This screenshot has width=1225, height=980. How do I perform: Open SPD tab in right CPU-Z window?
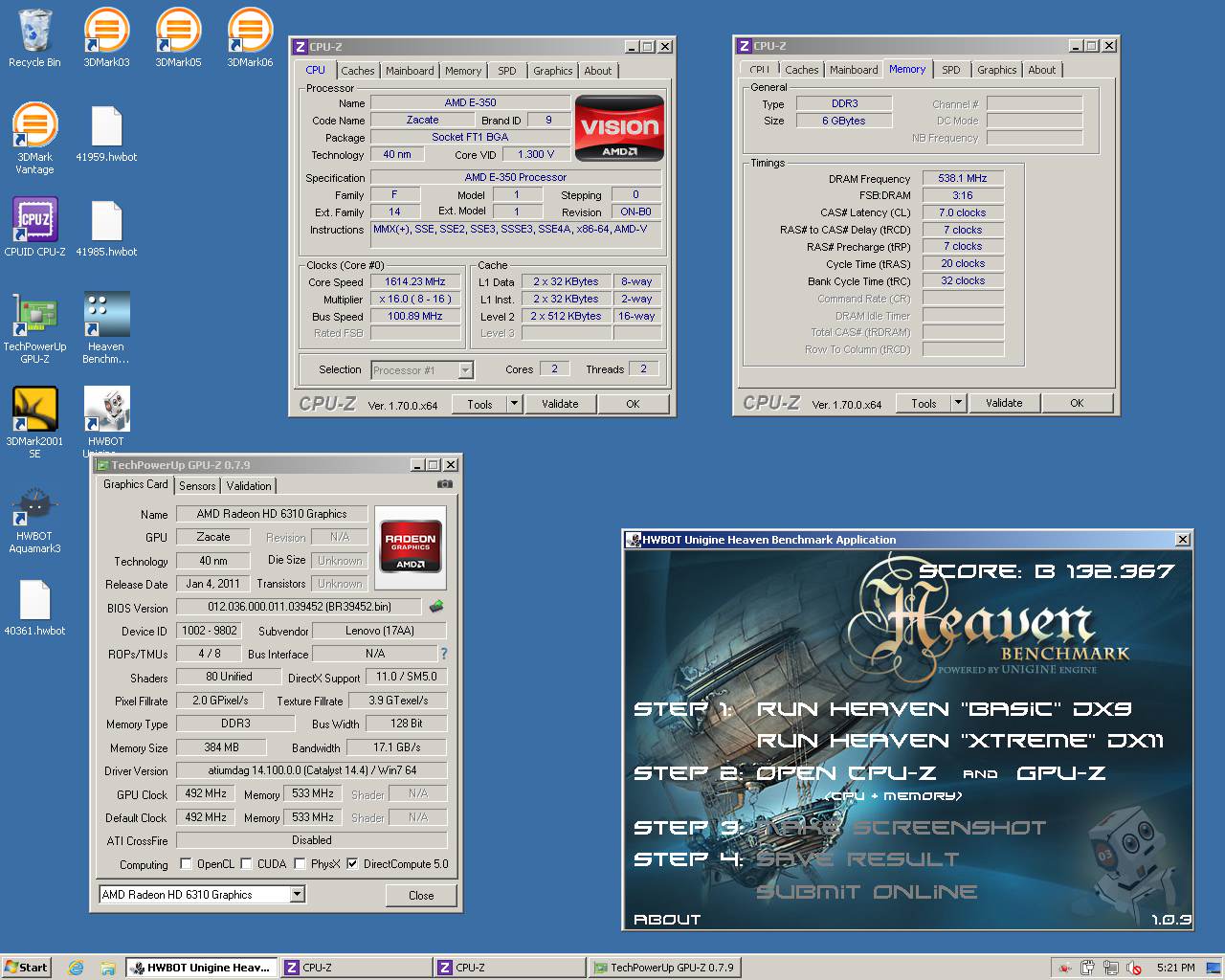(951, 70)
